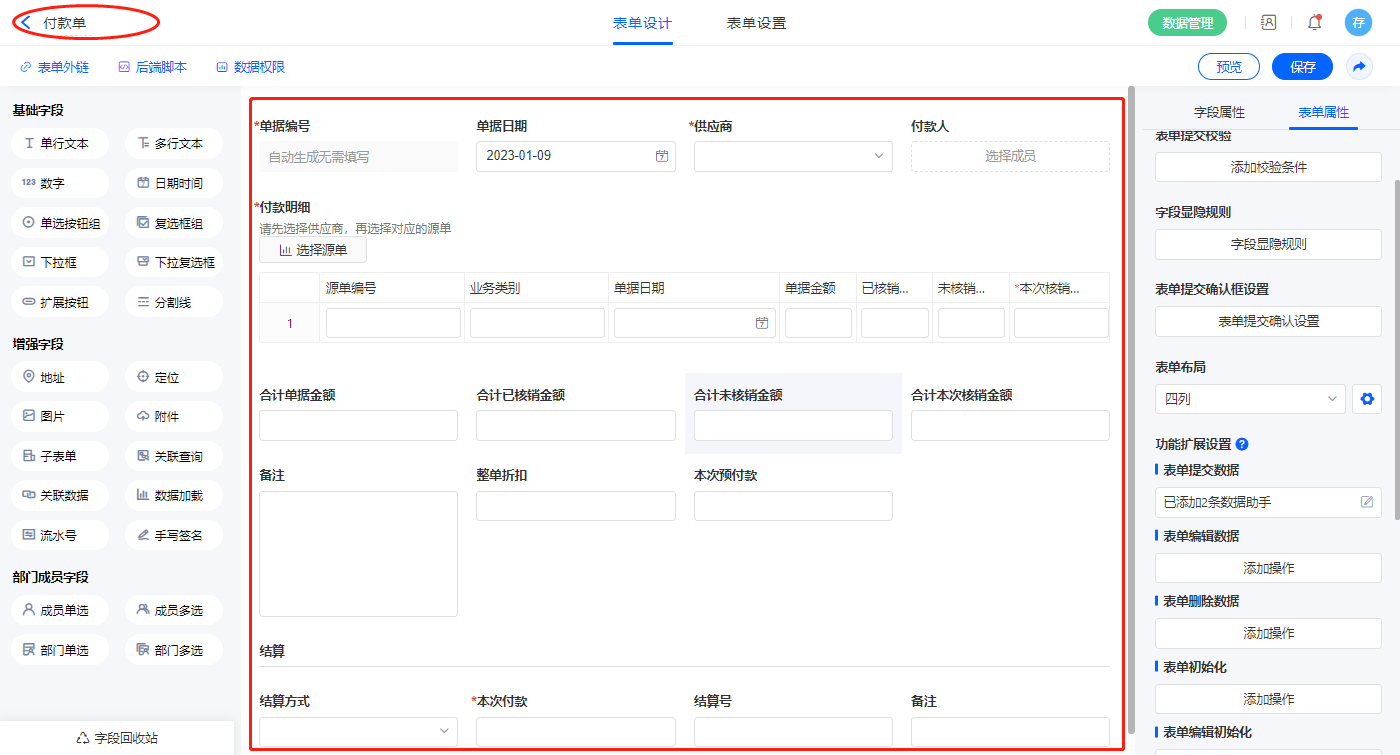
Task: Click the share arrow icon
Action: coord(1358,67)
